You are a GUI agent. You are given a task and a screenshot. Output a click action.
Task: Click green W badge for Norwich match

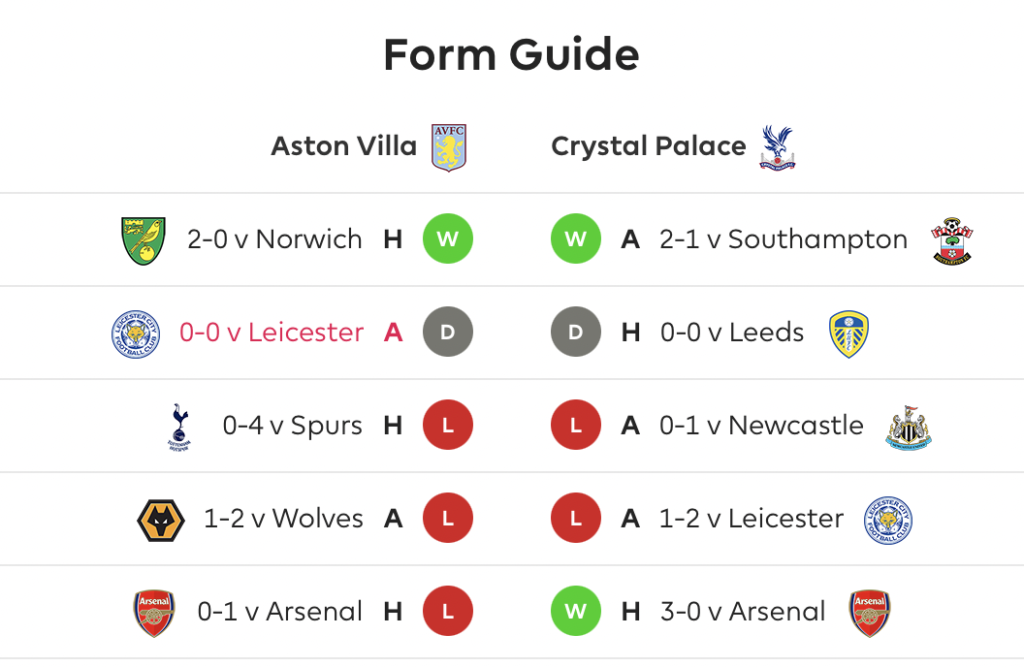(x=448, y=239)
